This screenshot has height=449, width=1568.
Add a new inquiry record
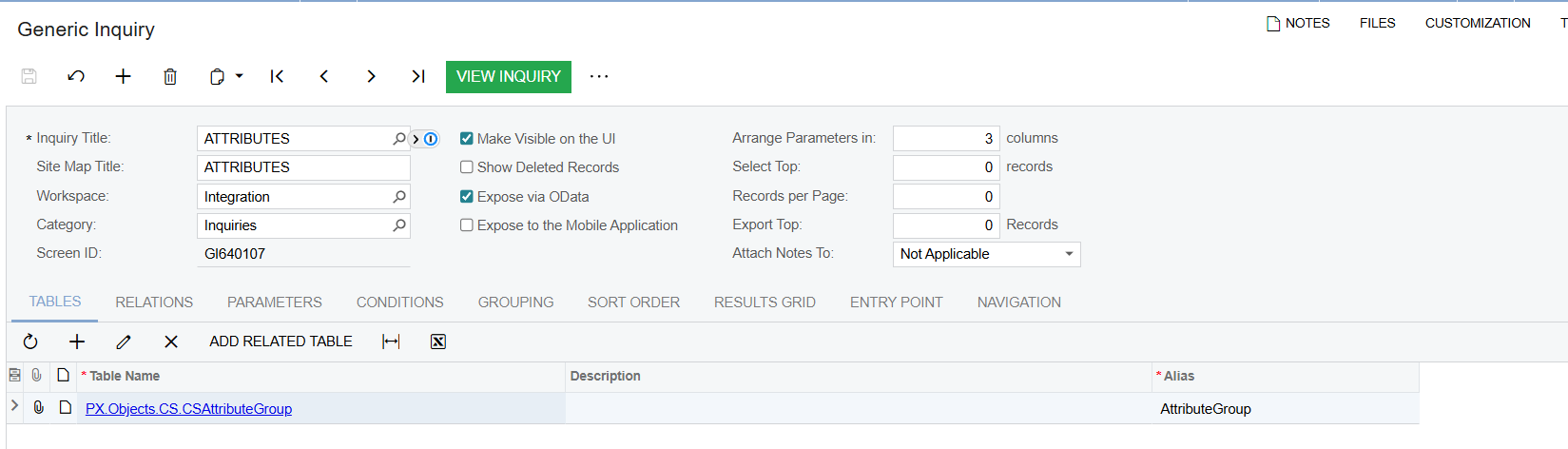pos(123,76)
